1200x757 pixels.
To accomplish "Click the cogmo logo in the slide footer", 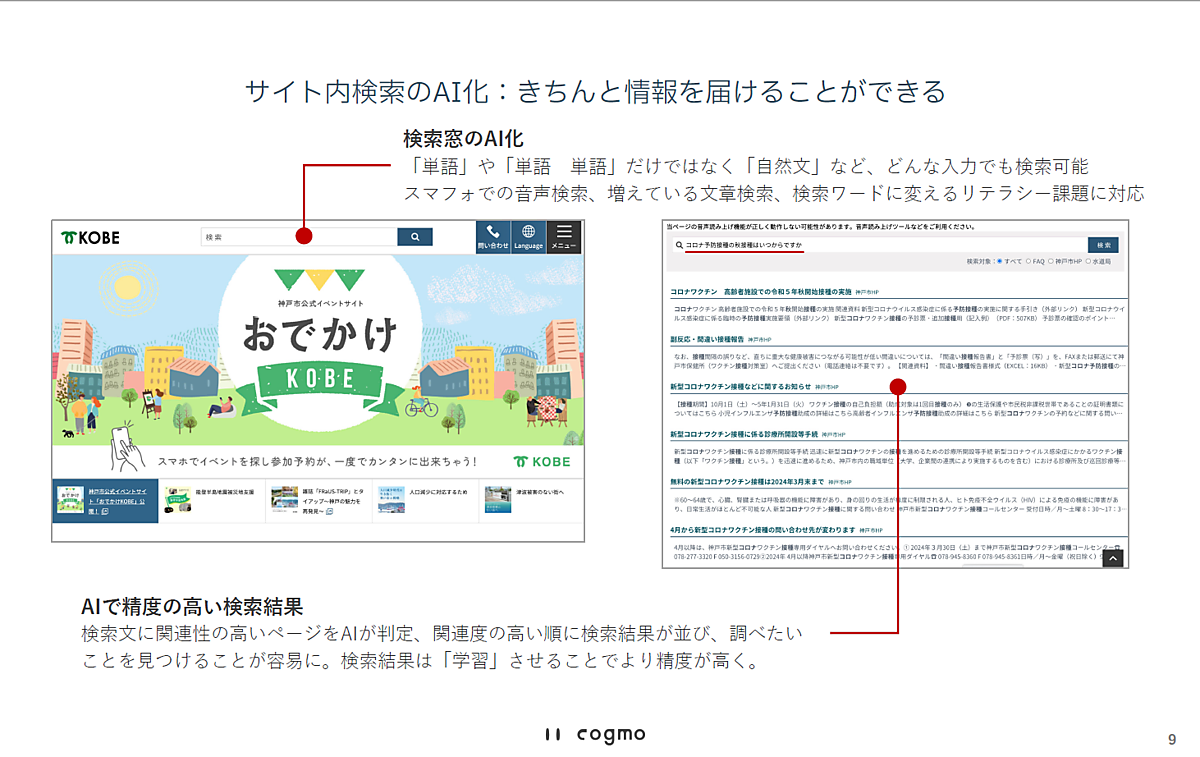I will point(595,735).
